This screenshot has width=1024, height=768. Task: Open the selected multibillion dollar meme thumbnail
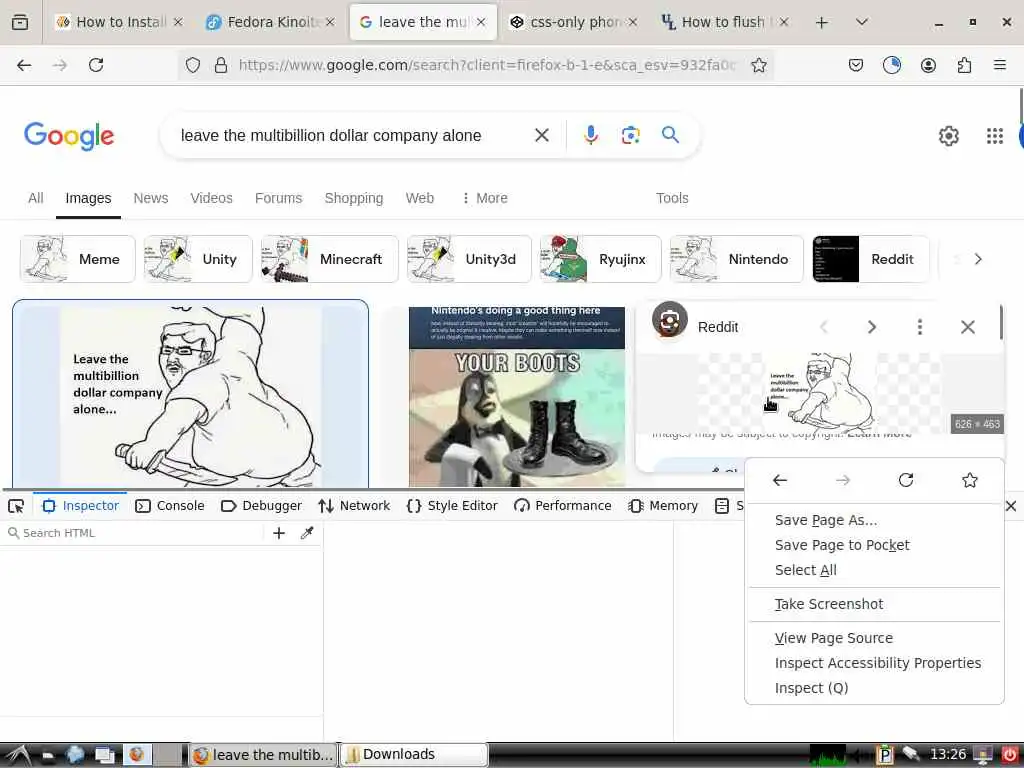tap(190, 394)
